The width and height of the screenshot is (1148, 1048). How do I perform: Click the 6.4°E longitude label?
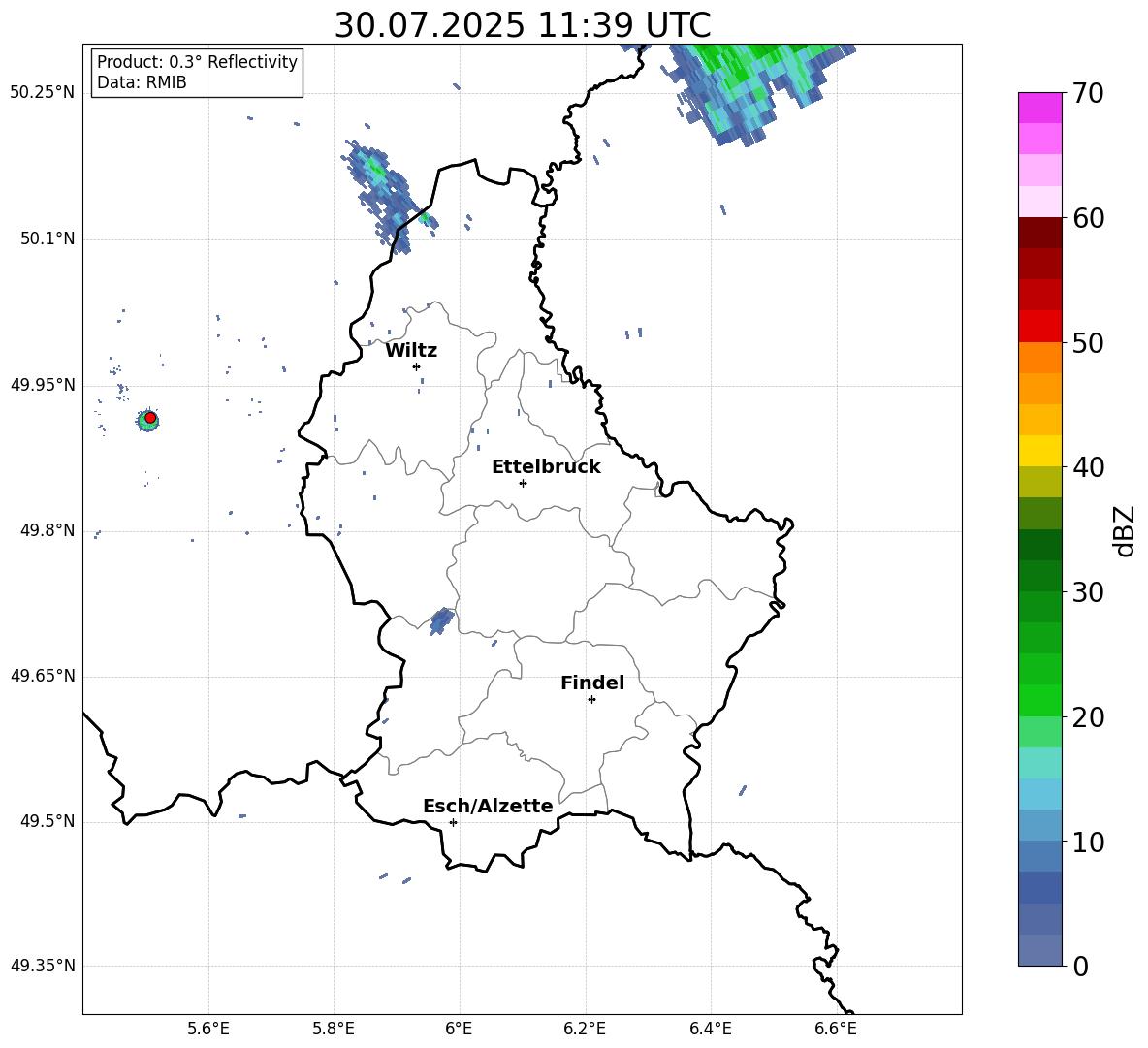coord(710,1029)
